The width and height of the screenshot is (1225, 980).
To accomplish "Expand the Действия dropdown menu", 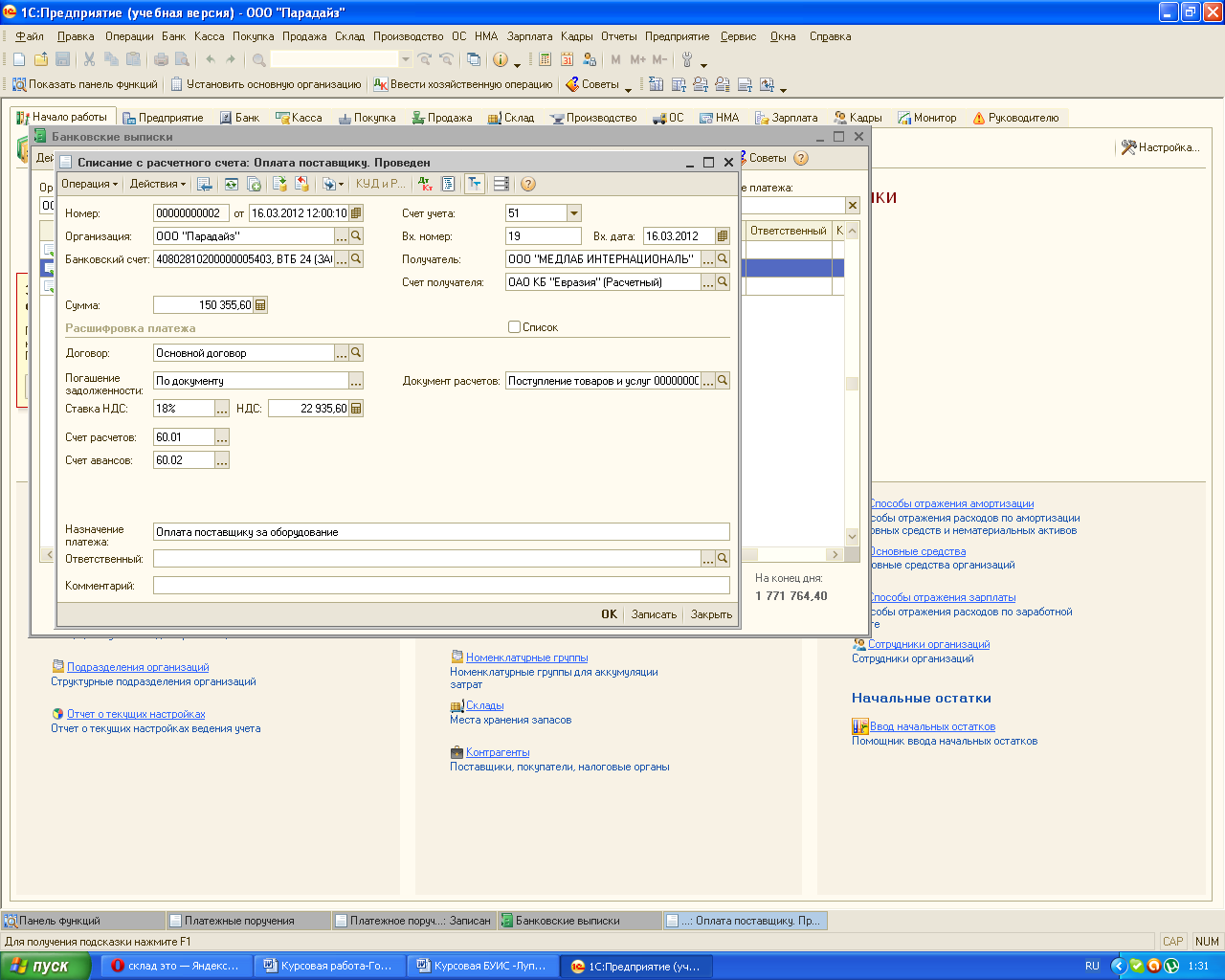I will [x=158, y=184].
